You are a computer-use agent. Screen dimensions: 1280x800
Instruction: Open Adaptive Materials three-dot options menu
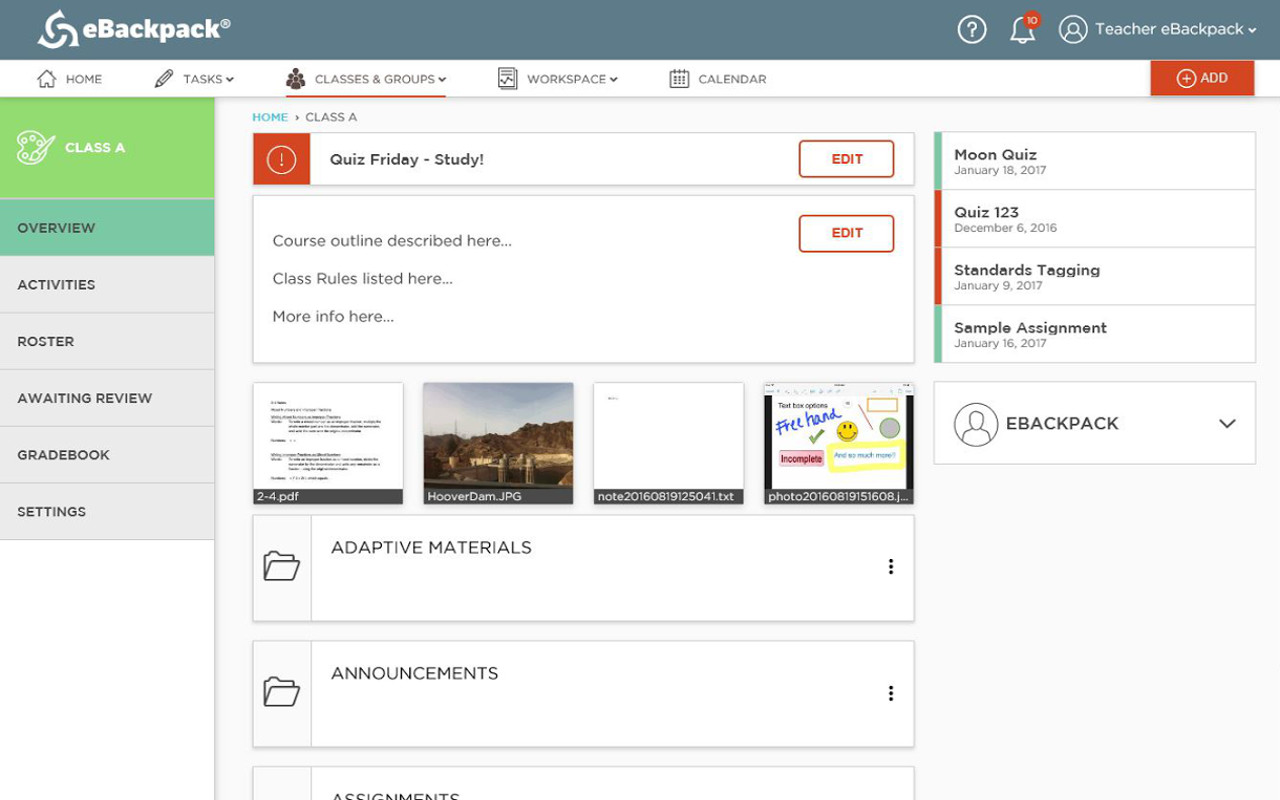pos(890,567)
